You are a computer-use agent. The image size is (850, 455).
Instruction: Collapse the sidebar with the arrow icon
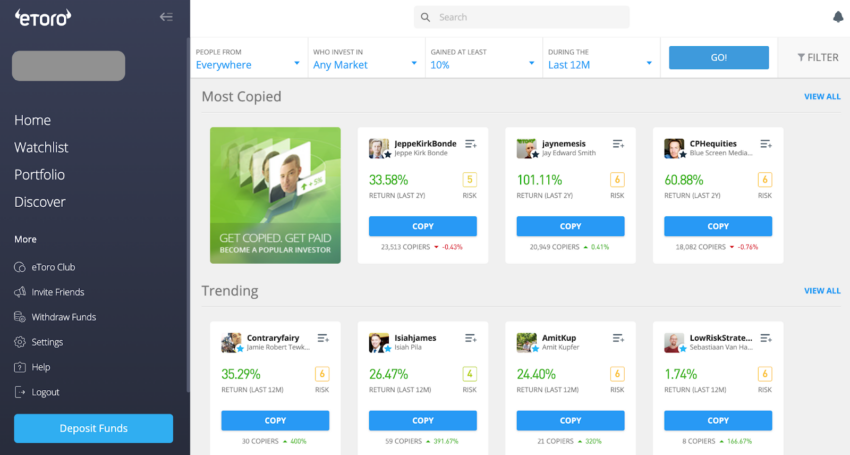[x=166, y=17]
